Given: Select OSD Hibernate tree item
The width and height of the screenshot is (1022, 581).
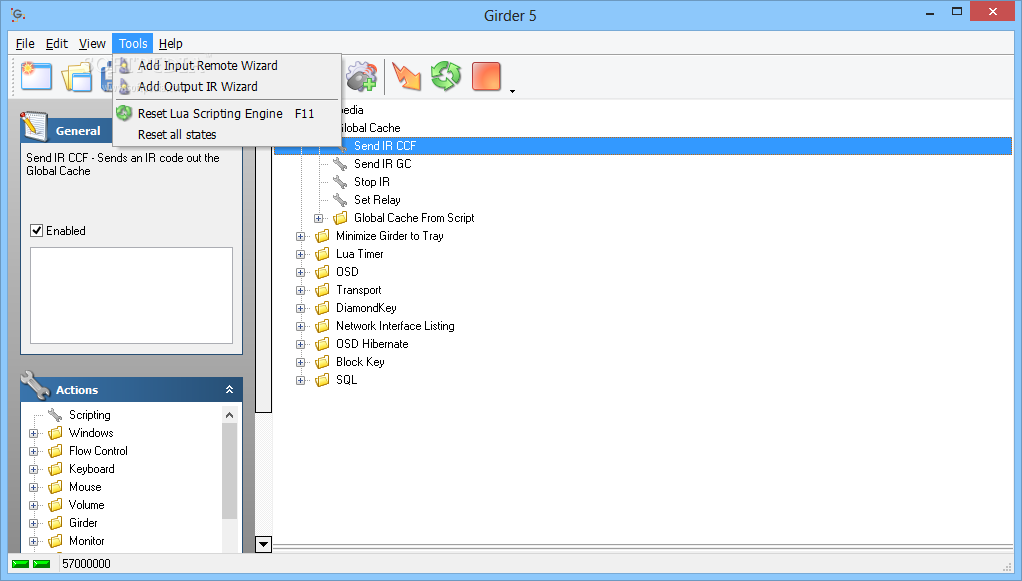Looking at the screenshot, I should pyautogui.click(x=372, y=344).
